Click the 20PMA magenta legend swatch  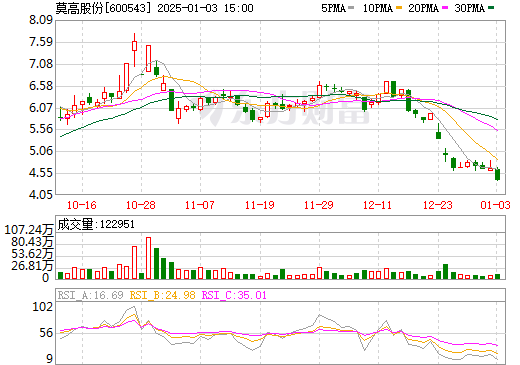click(445, 8)
